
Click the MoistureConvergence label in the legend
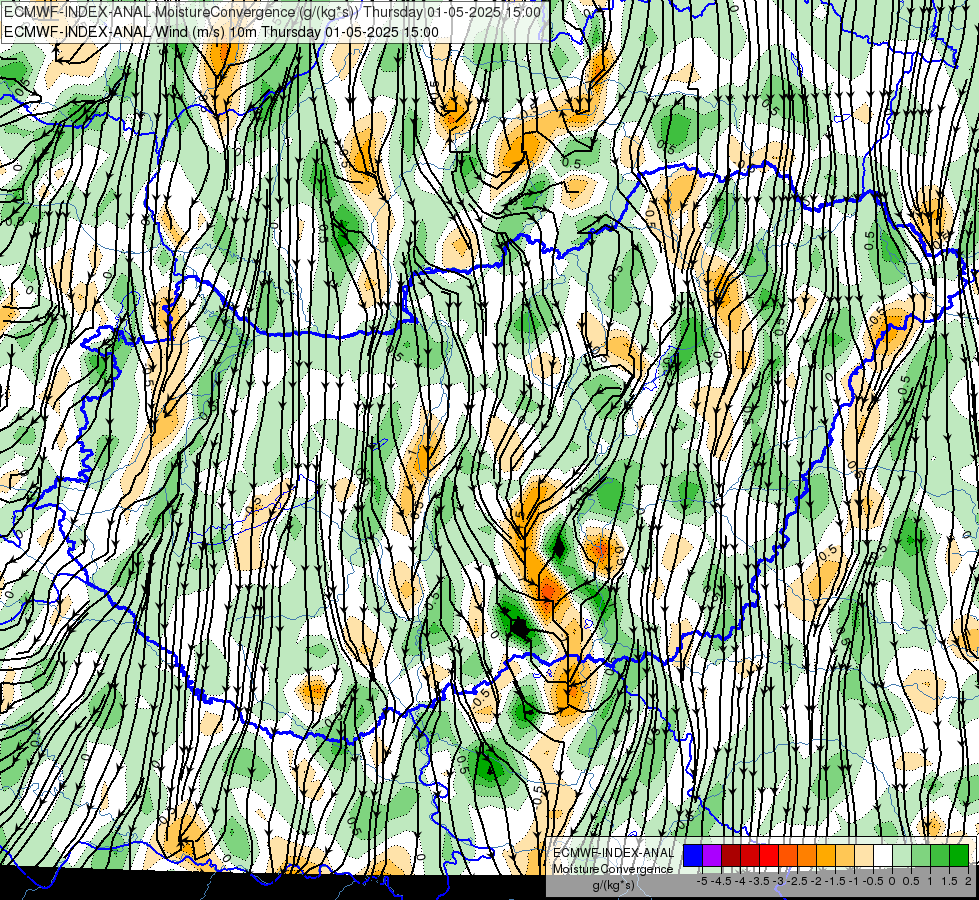click(x=613, y=869)
